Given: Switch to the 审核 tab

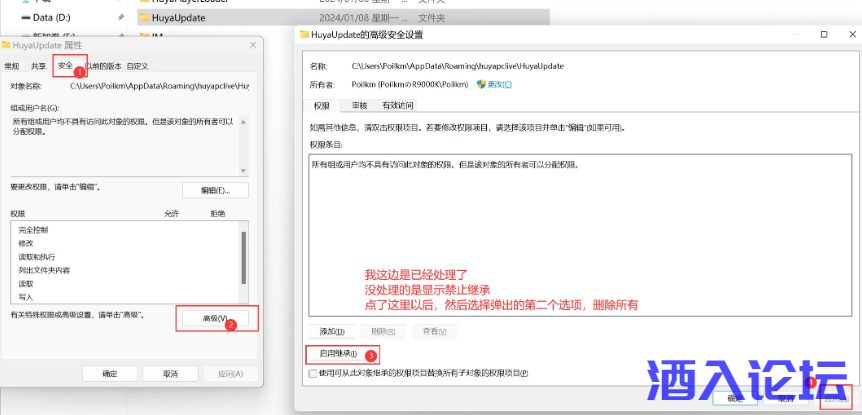Looking at the screenshot, I should click(x=359, y=105).
